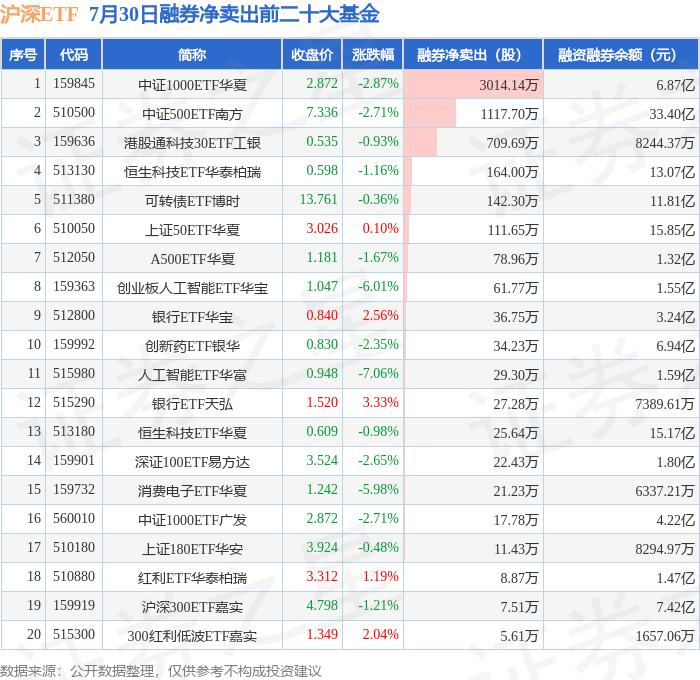Click the 序号 column header
Screen dimensions: 700x680
click(23, 54)
